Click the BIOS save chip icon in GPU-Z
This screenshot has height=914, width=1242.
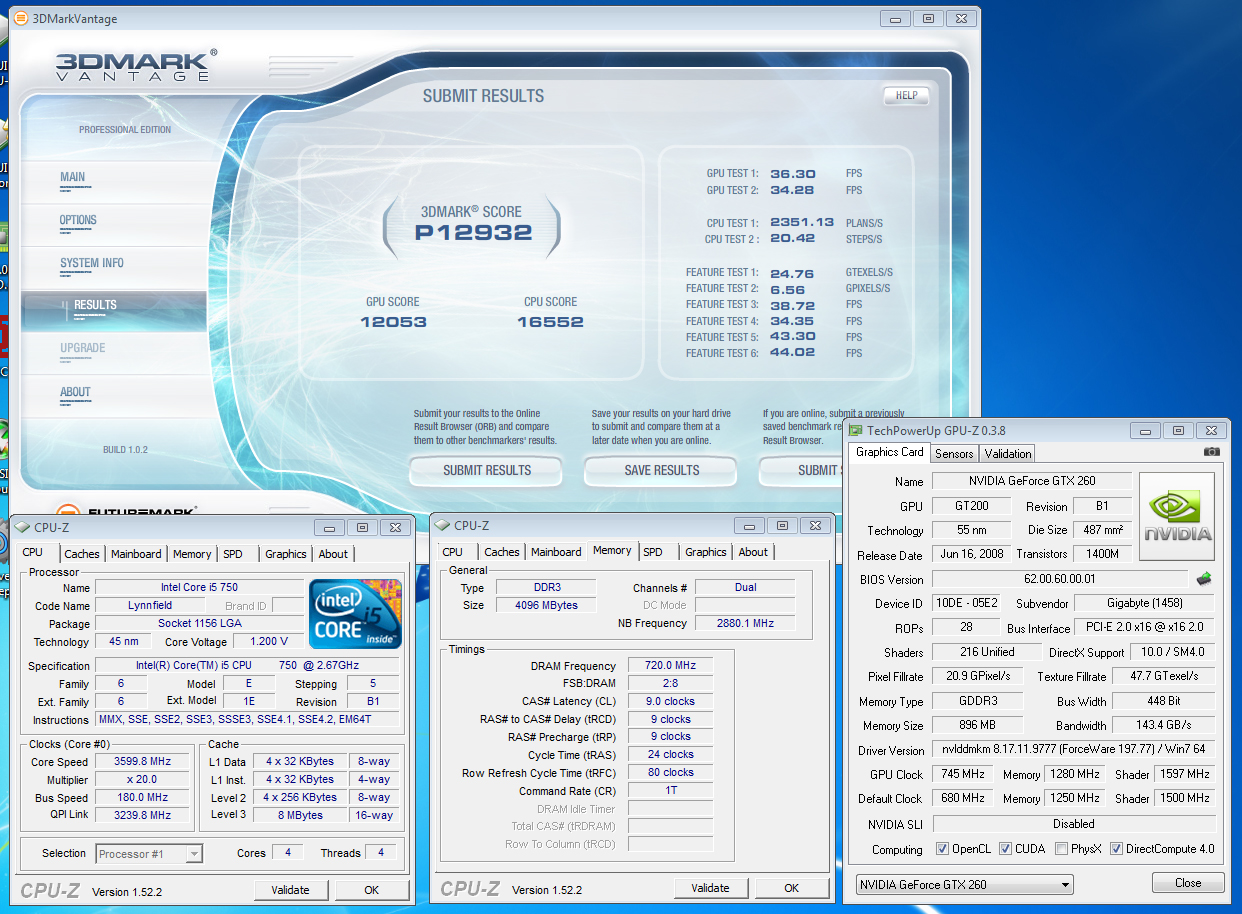coord(1204,579)
